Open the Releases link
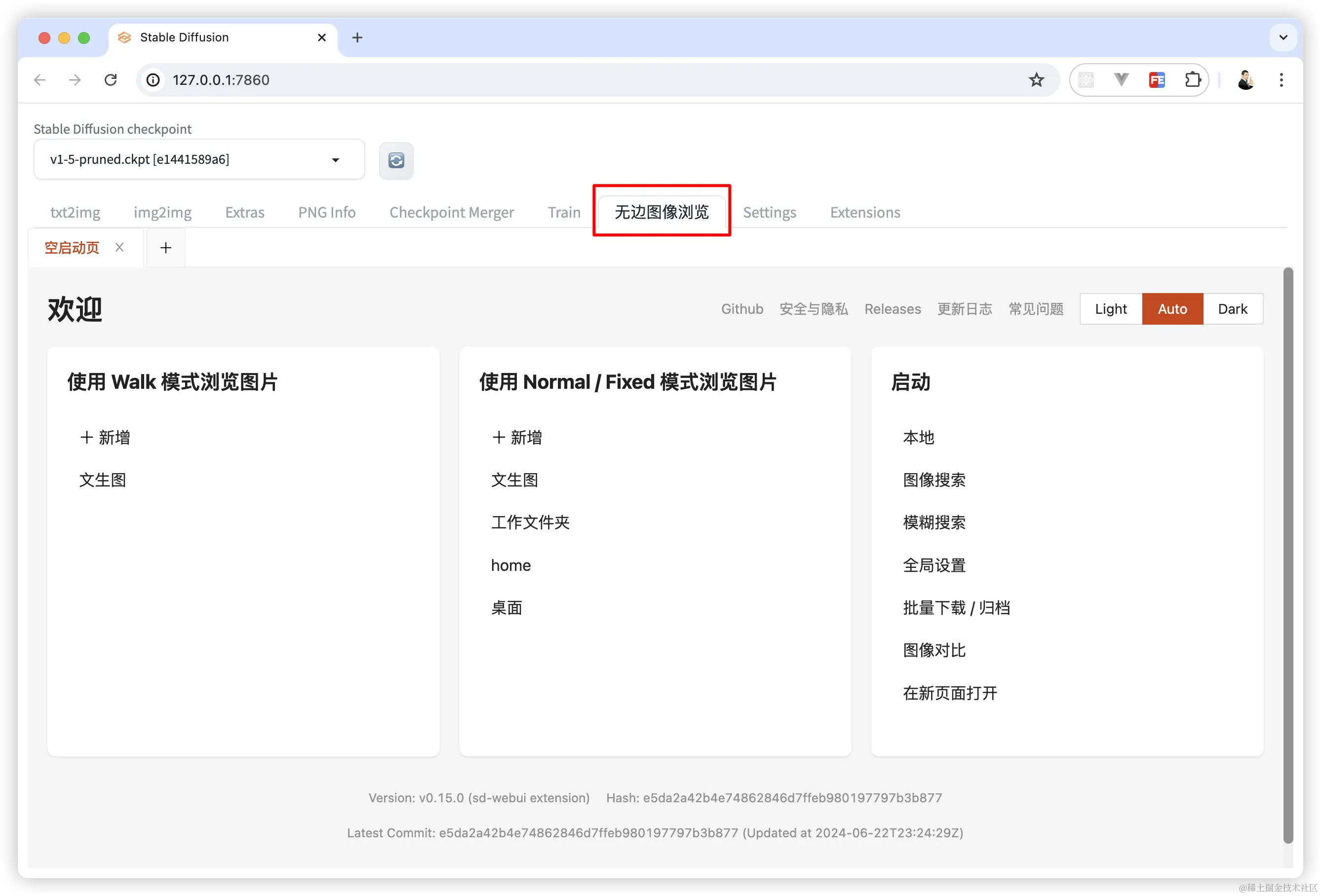 tap(893, 309)
